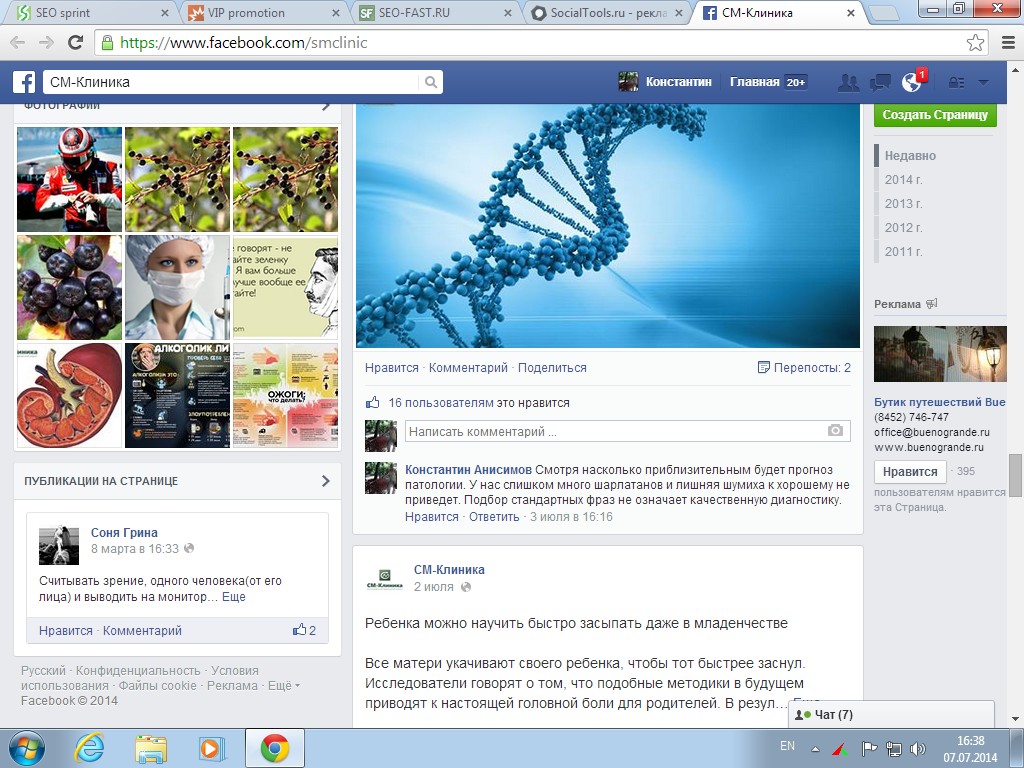Click reposts icon beside Перепосты
The height and width of the screenshot is (768, 1024).
click(763, 367)
